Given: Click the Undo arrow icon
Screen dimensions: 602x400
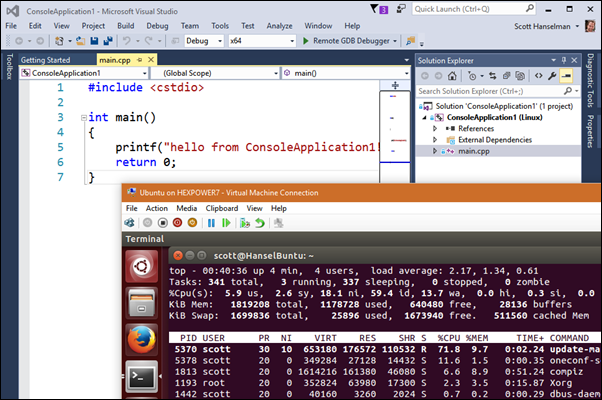Looking at the screenshot, I should pos(127,41).
